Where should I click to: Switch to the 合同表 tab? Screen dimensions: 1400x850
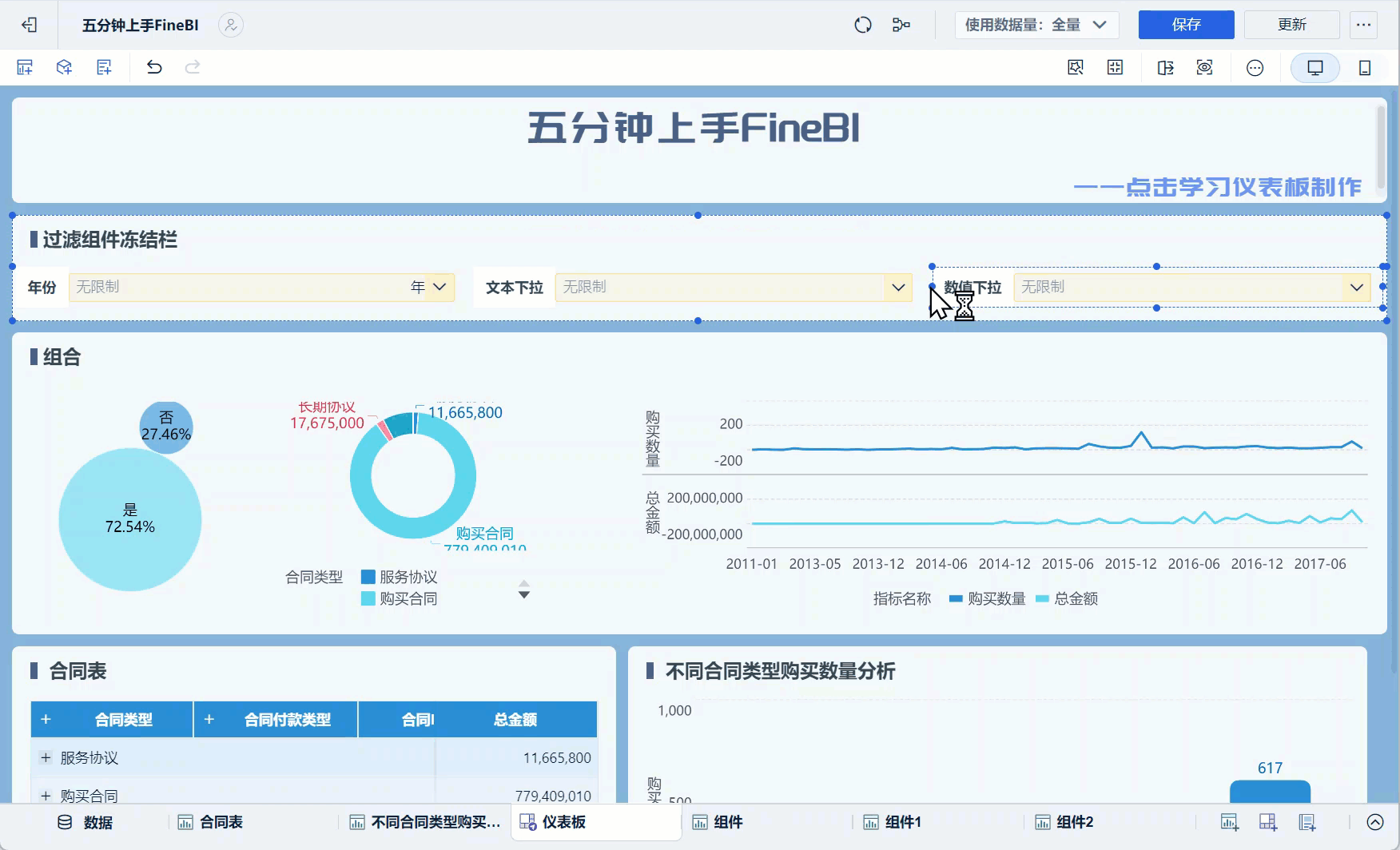coord(211,822)
